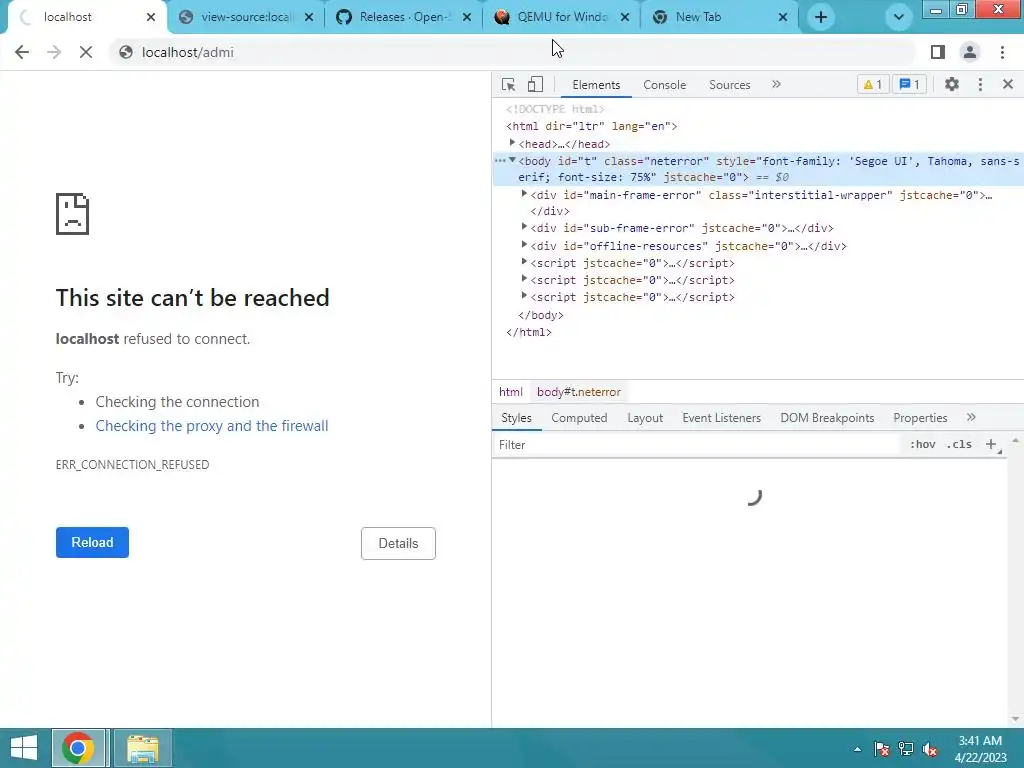
Task: Close the localhost tab
Action: pos(151,17)
